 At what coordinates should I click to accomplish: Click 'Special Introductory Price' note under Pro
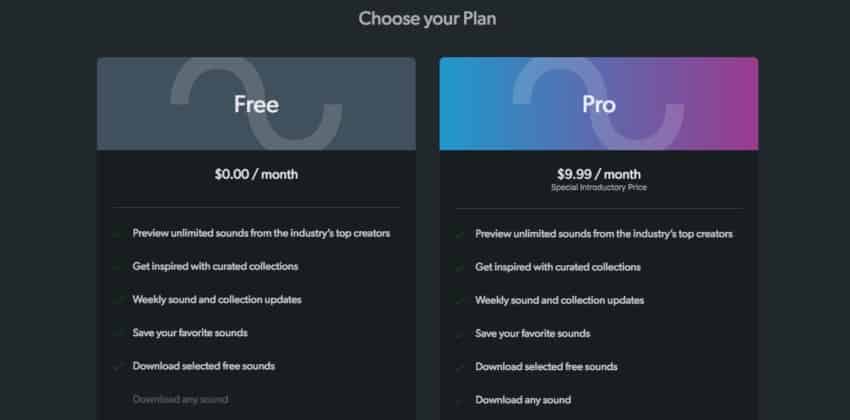[598, 187]
